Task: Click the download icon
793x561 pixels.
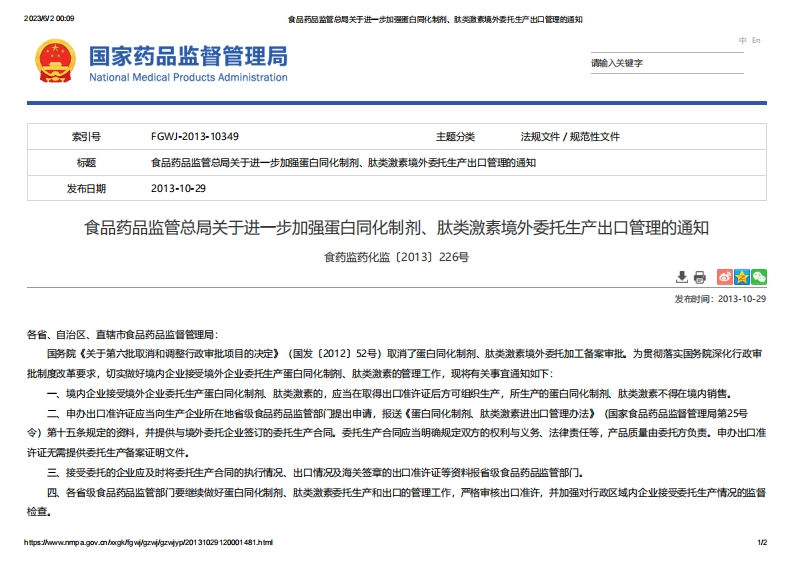Action: point(682,277)
